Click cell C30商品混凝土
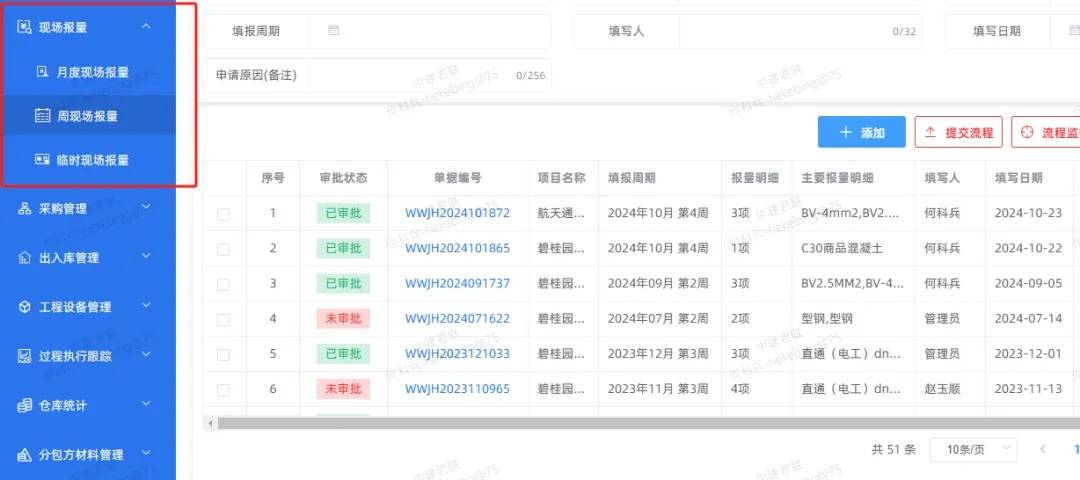 point(842,249)
